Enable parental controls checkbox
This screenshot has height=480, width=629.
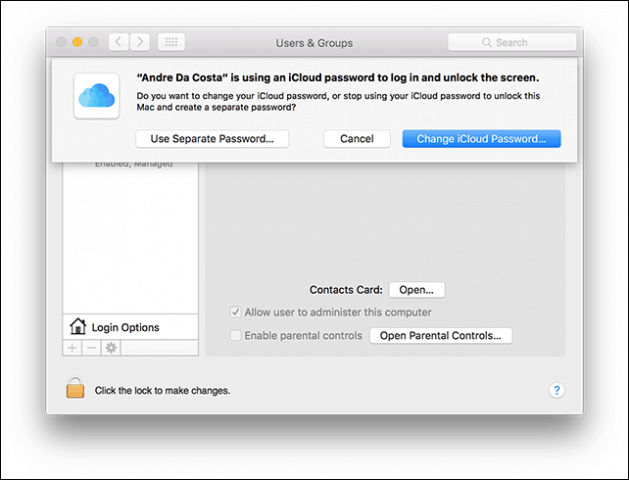(235, 335)
